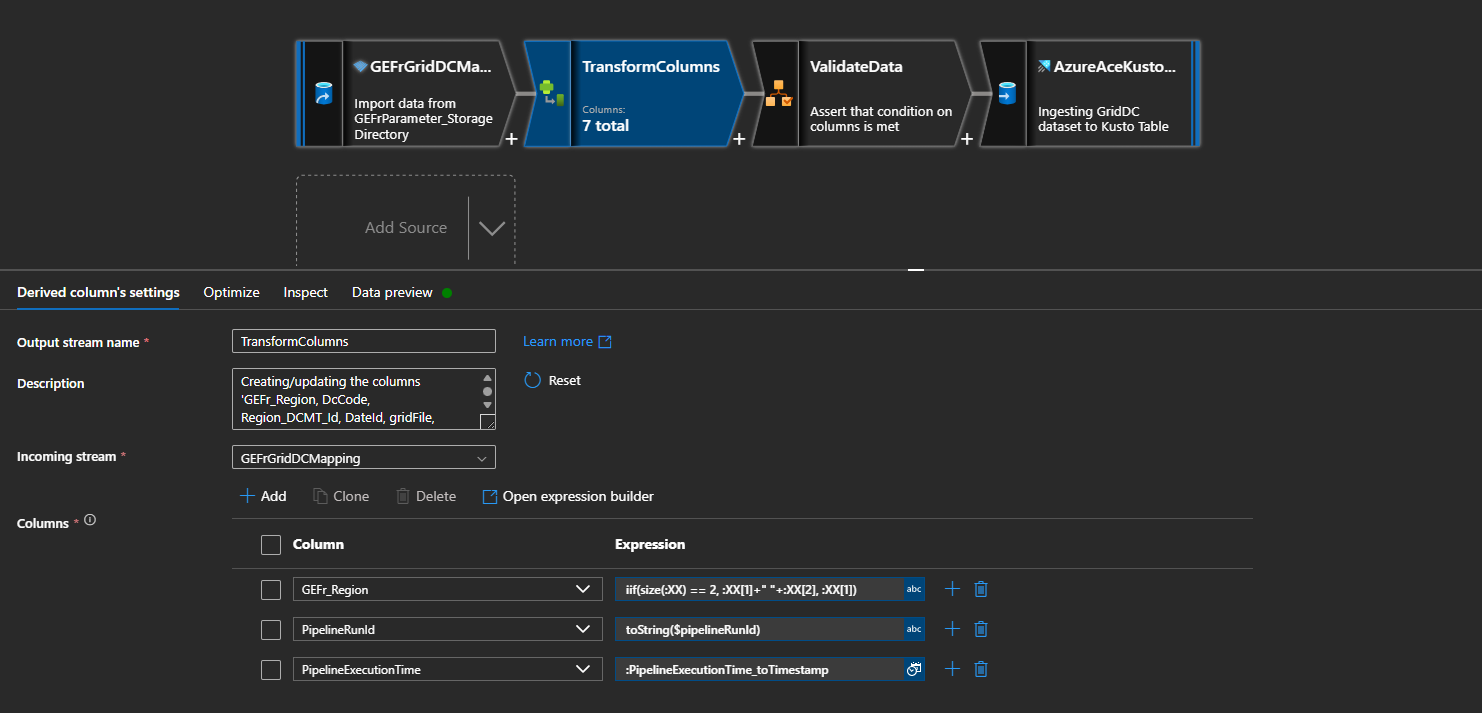1482x713 pixels.
Task: Click the Column header label
Action: pos(318,545)
